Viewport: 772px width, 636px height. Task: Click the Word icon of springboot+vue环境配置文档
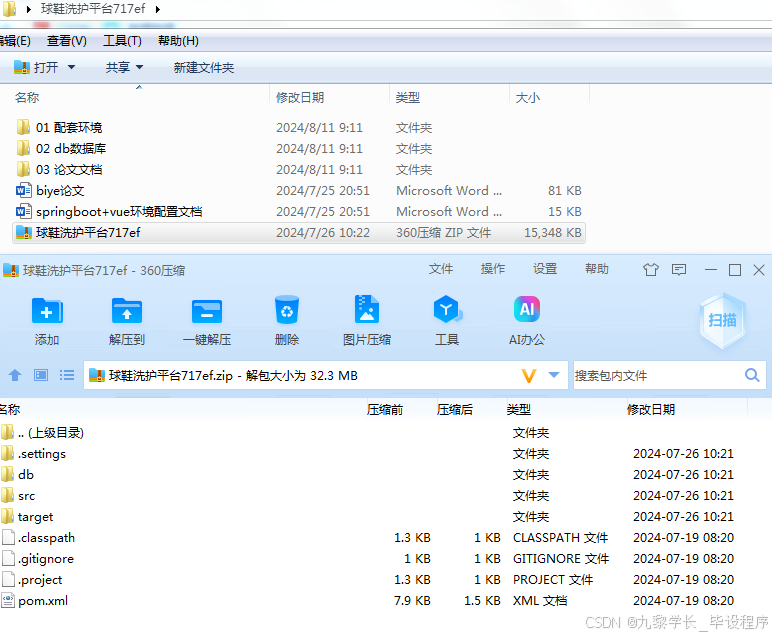click(24, 212)
